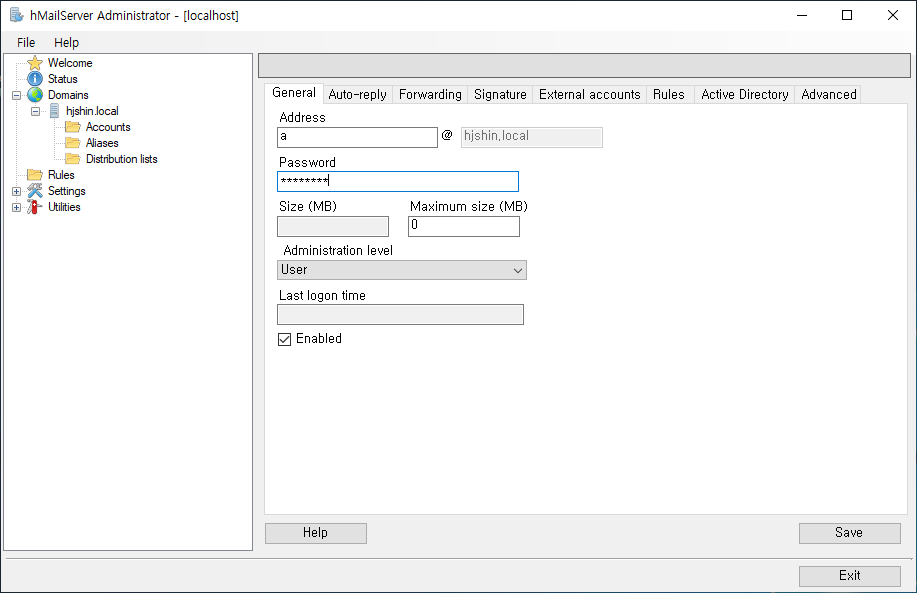Select the Settings tree item label
Viewport: 917px width, 593px height.
coord(67,191)
